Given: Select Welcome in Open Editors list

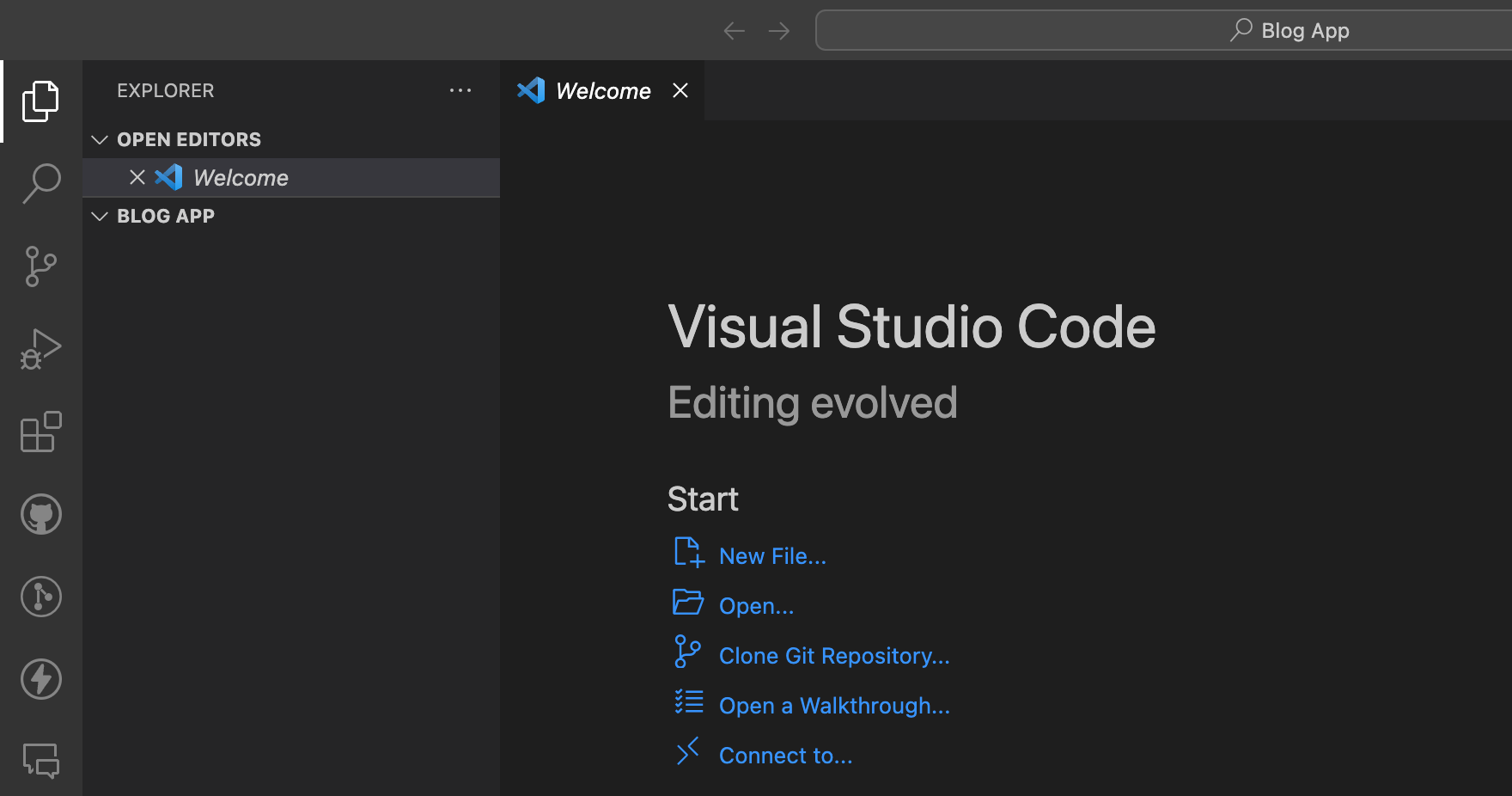Looking at the screenshot, I should pyautogui.click(x=291, y=177).
